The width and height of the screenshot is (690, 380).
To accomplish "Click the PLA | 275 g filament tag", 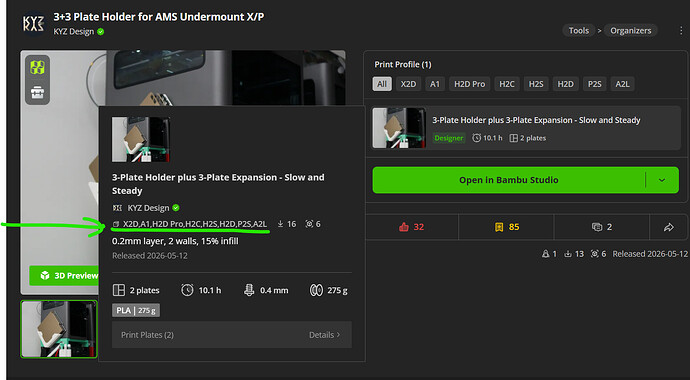I will click(136, 311).
